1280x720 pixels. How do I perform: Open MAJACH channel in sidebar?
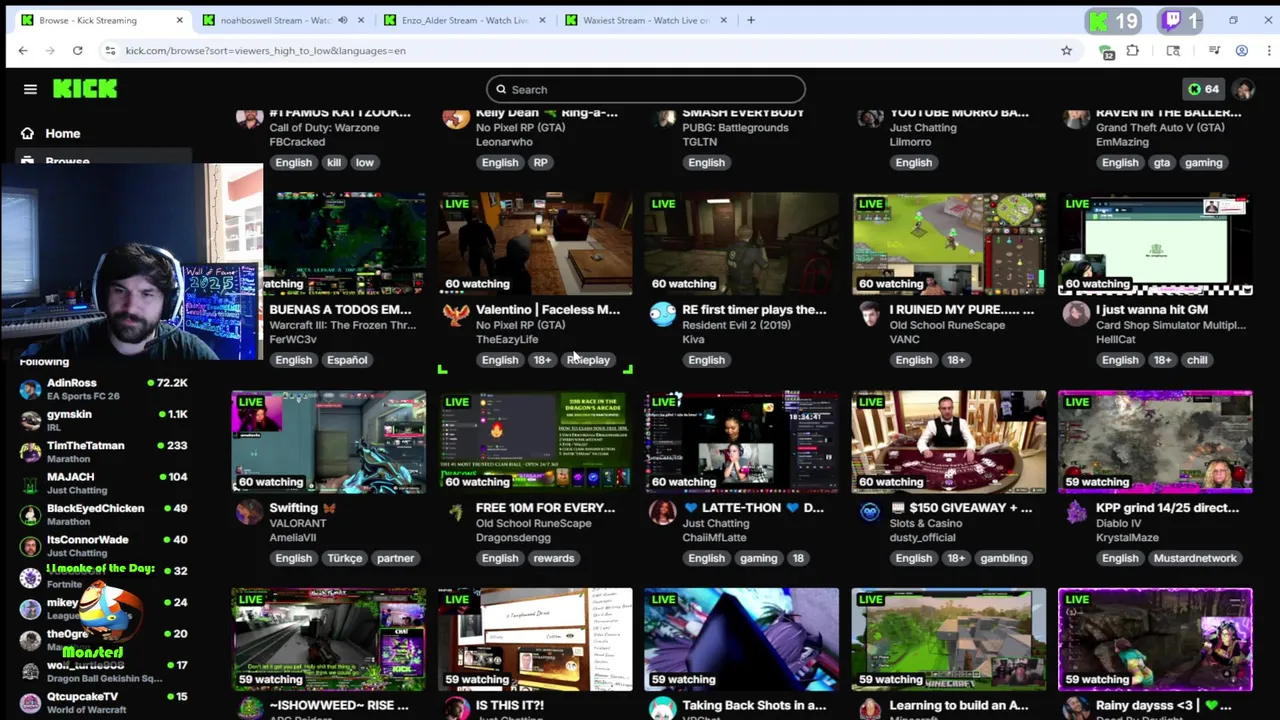[x=104, y=483]
